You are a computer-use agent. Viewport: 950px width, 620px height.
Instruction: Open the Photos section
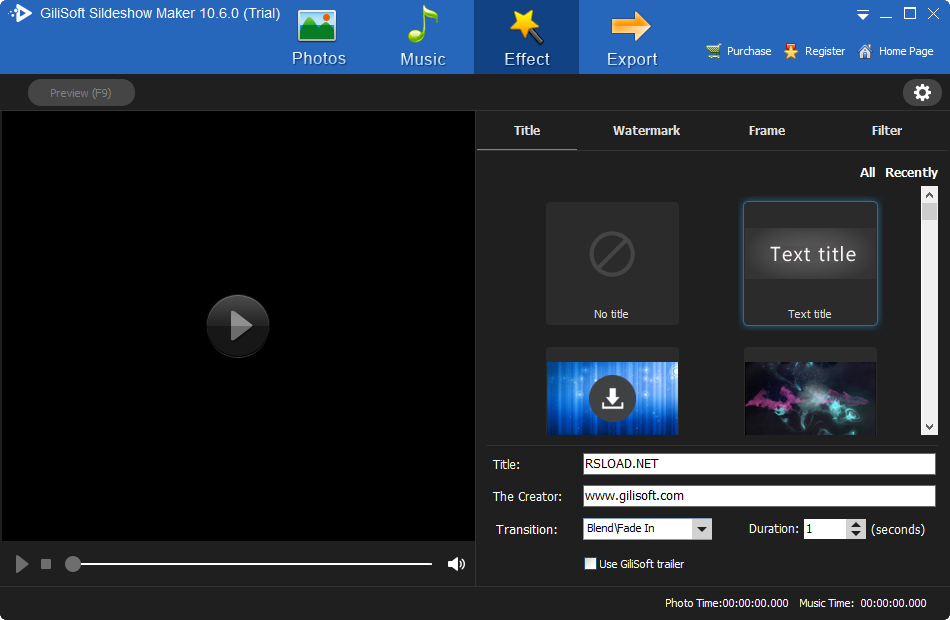[319, 38]
